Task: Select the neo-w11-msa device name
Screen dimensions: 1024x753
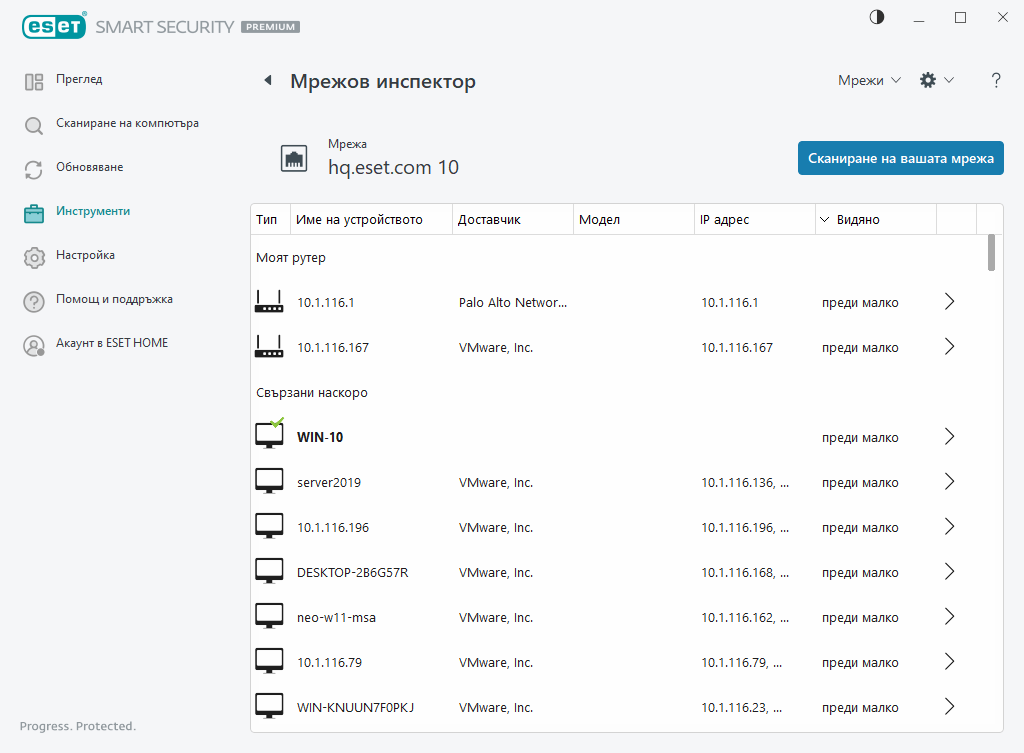Action: (x=336, y=618)
